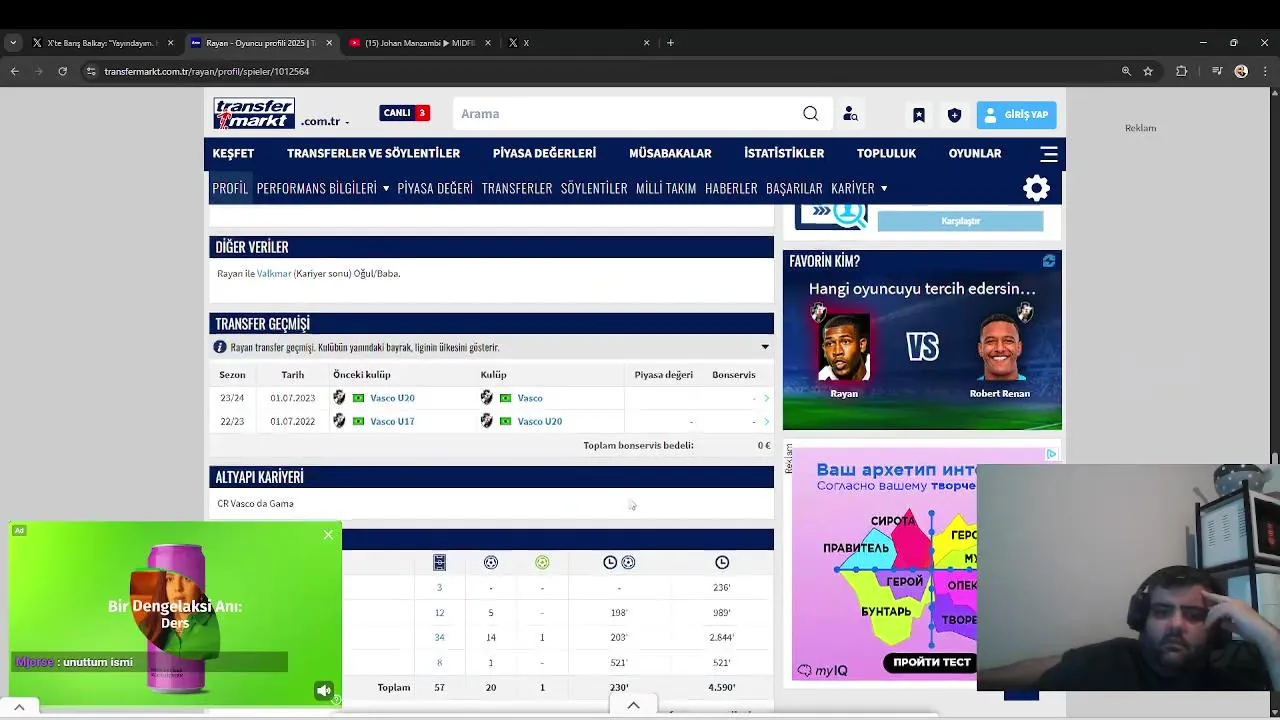This screenshot has width=1280, height=720.
Task: Open the Chrome profile avatar
Action: (1241, 71)
